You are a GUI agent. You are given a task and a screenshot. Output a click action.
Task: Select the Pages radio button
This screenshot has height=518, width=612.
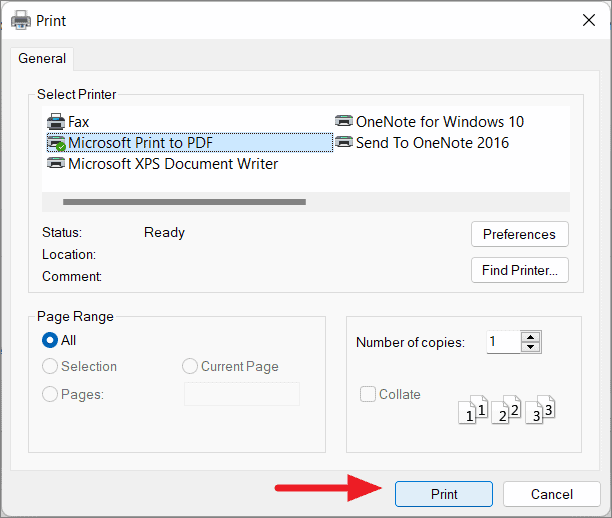pyautogui.click(x=50, y=394)
